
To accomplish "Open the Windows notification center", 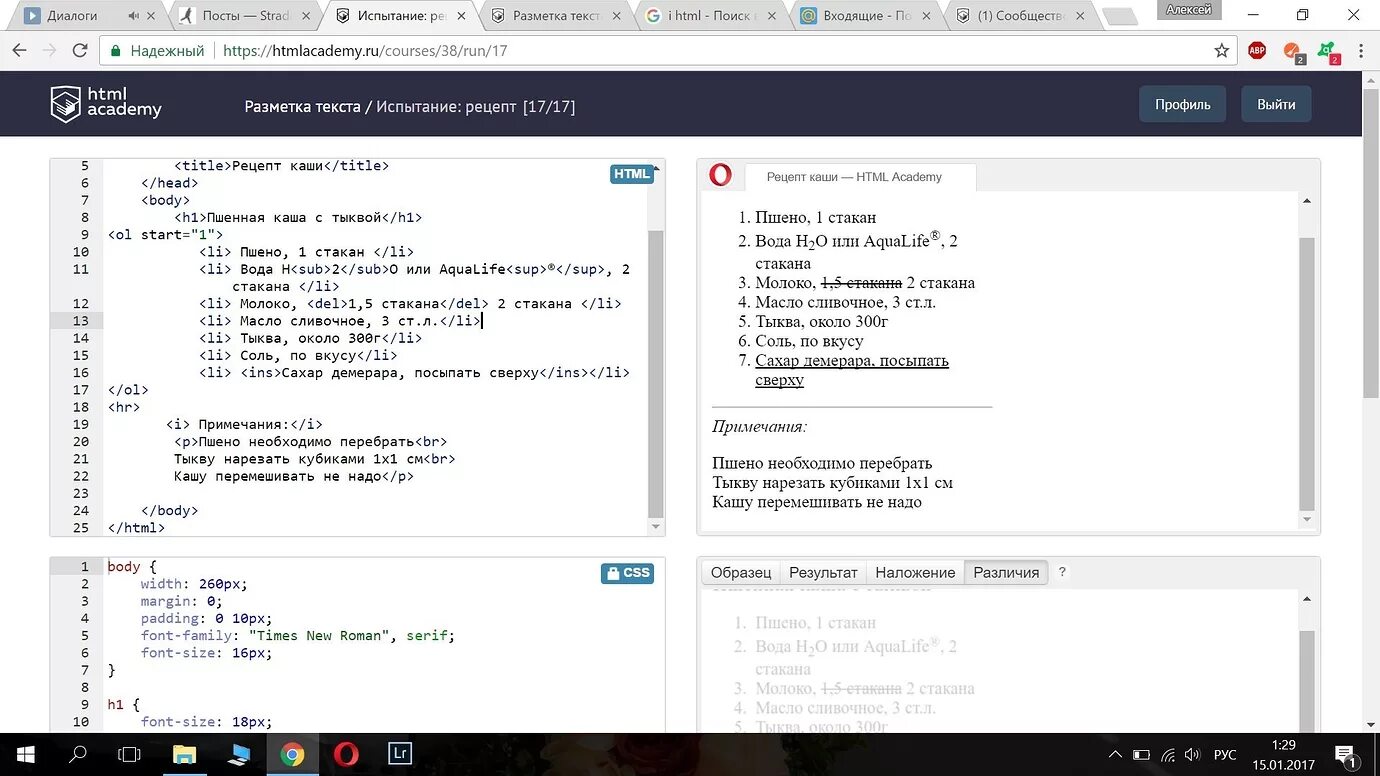I will pos(1347,754).
